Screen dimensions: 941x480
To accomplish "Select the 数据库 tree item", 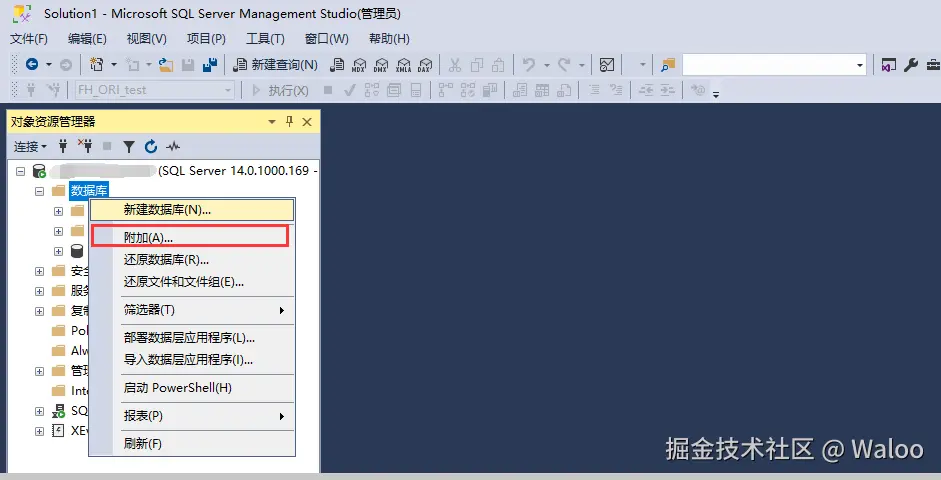I will (x=89, y=191).
